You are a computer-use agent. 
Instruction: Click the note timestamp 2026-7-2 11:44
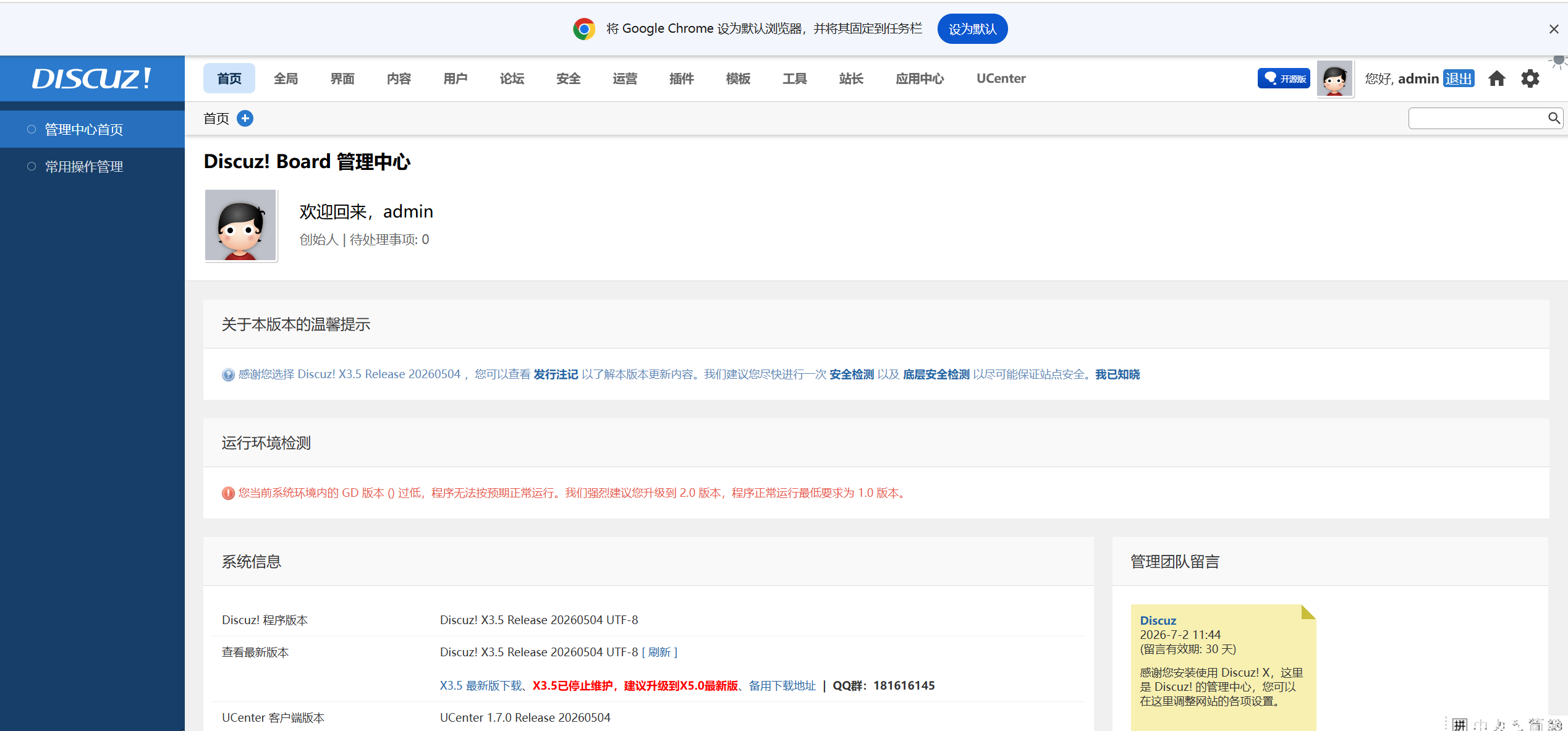click(1180, 635)
